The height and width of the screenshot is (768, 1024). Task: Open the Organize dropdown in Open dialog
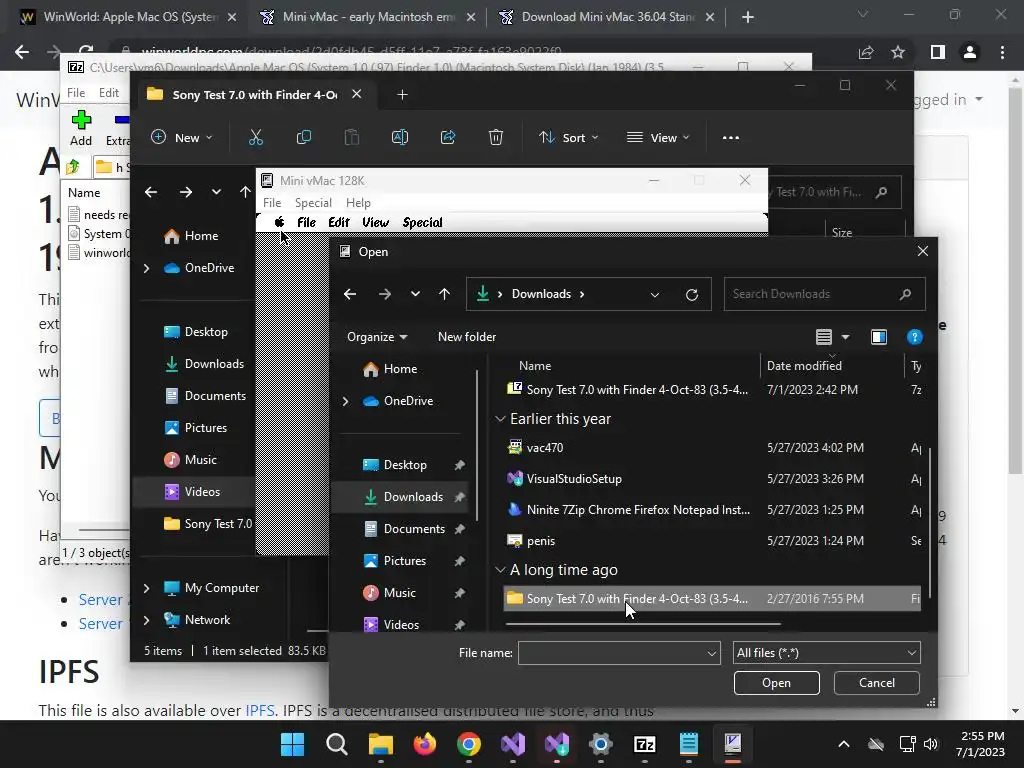pos(377,337)
